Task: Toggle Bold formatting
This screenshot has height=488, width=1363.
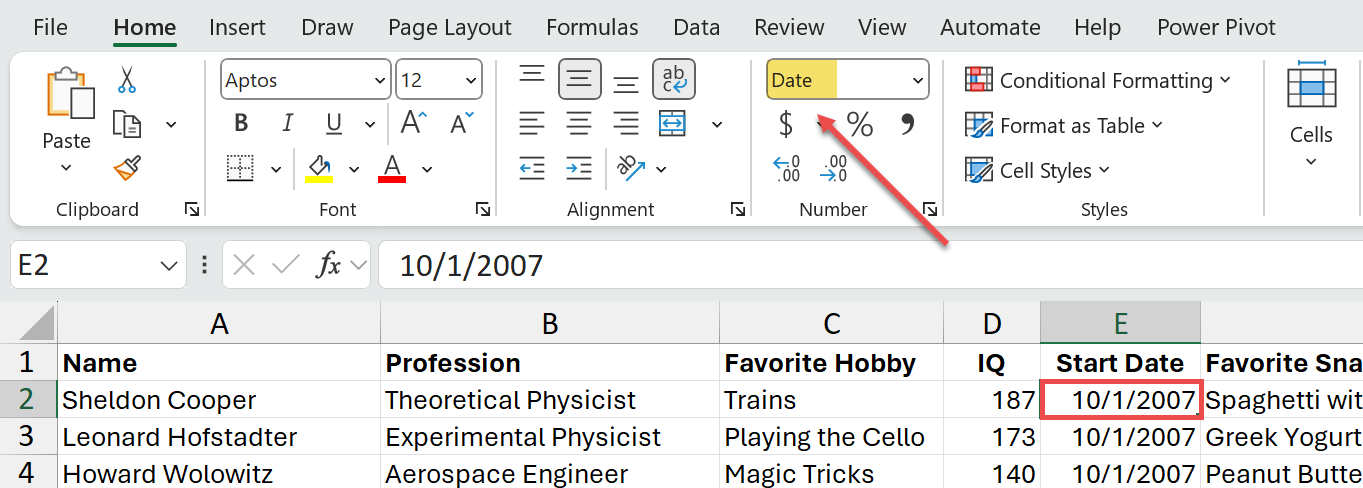Action: point(240,124)
